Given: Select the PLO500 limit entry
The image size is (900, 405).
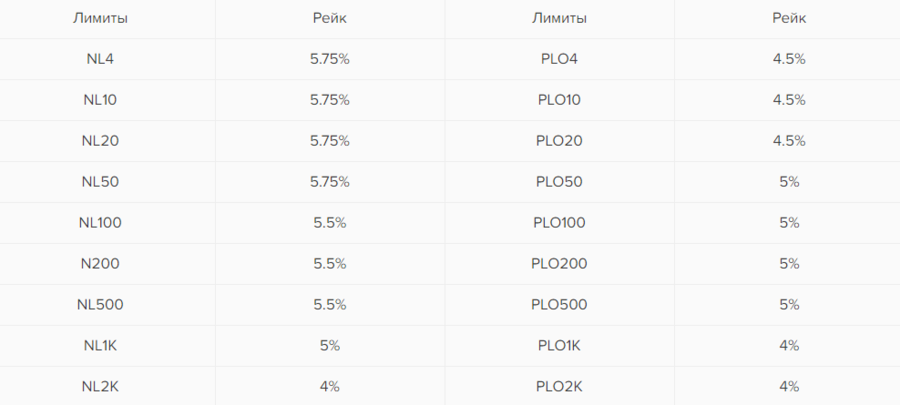Looking at the screenshot, I should pos(559,305).
